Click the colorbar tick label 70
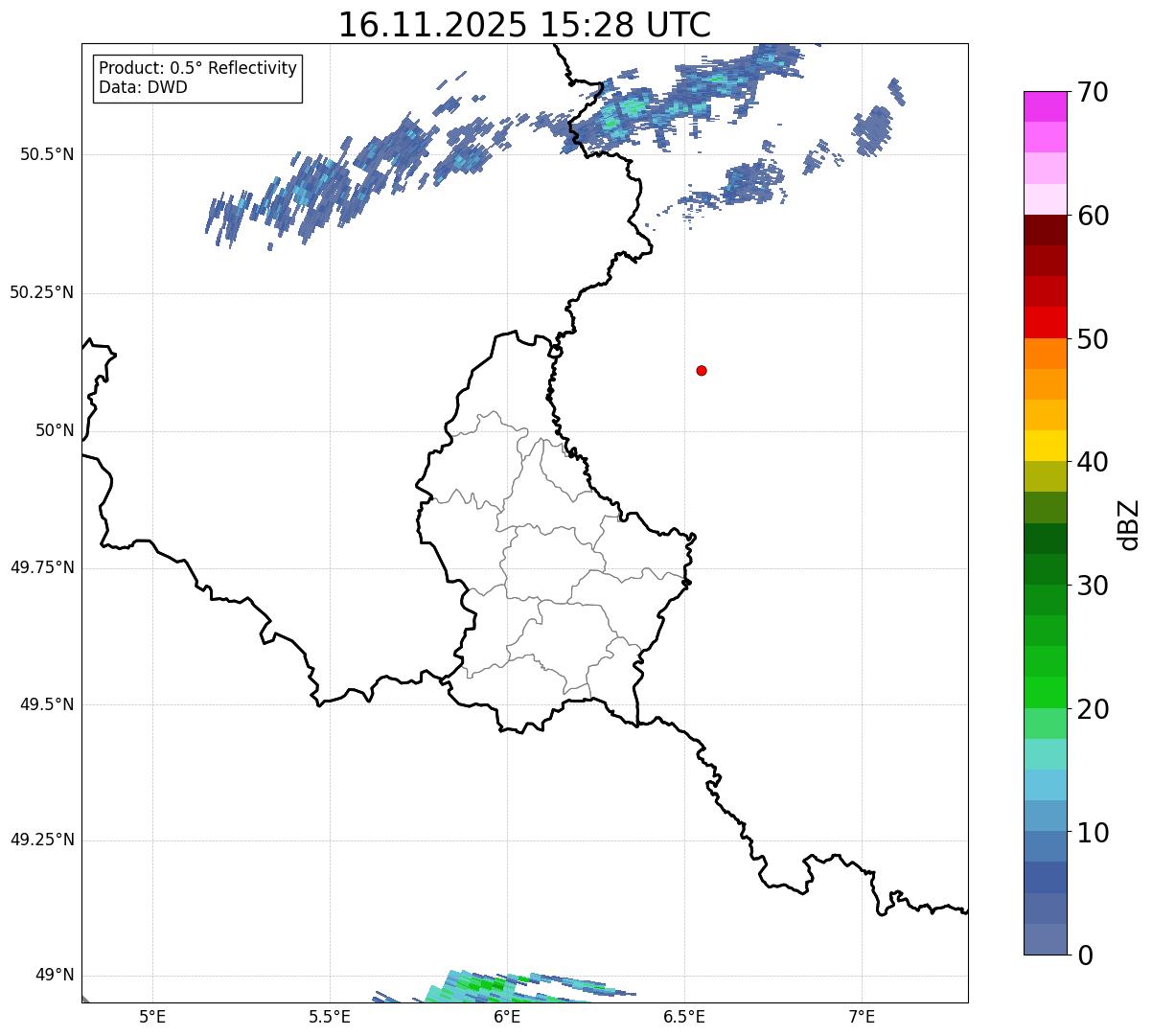Image resolution: width=1152 pixels, height=1036 pixels. 1093,93
